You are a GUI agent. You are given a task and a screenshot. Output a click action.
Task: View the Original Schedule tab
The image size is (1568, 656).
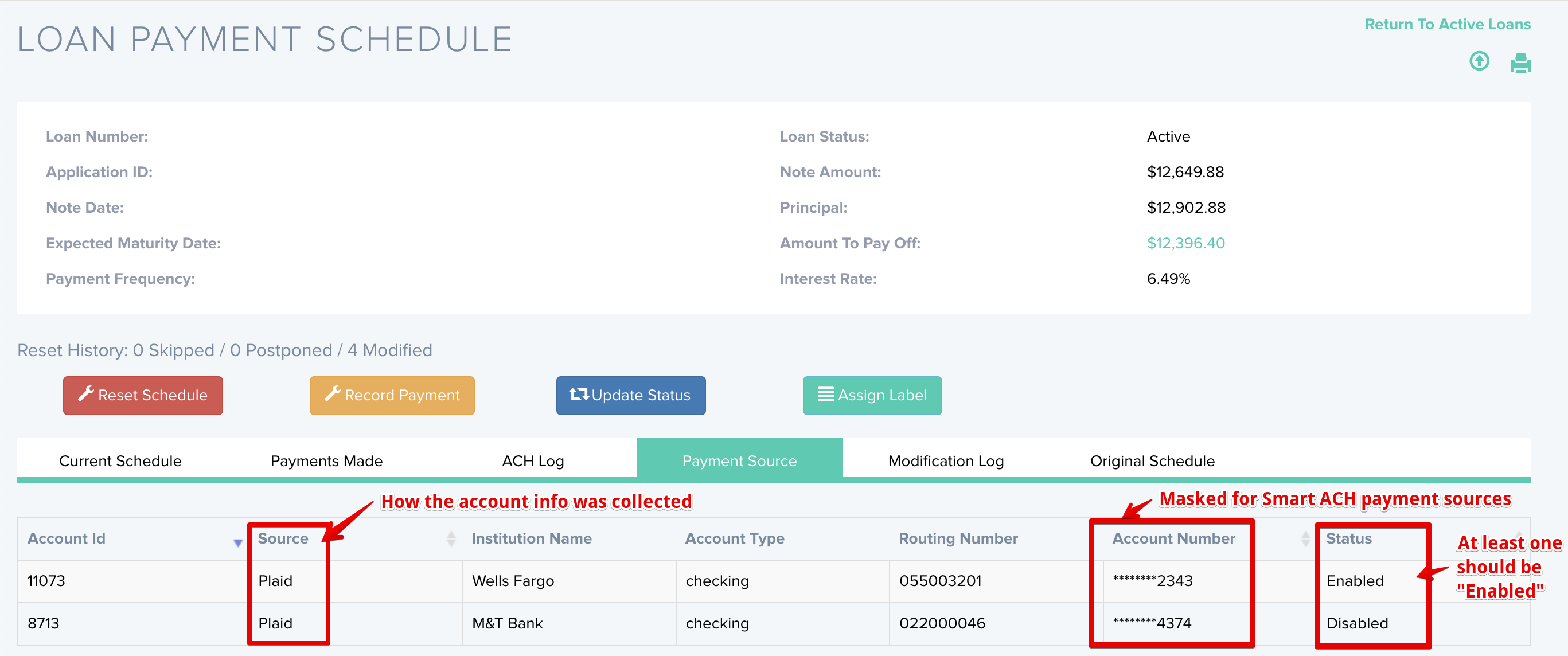click(1152, 460)
